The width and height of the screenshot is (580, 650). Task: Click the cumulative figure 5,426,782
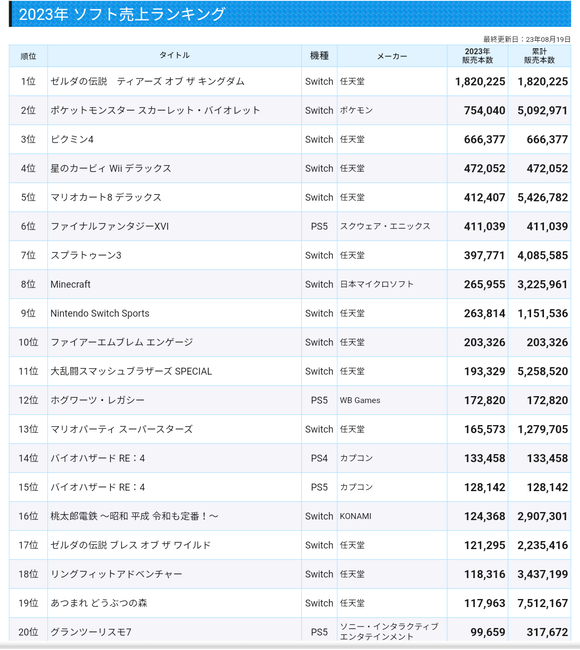click(542, 198)
